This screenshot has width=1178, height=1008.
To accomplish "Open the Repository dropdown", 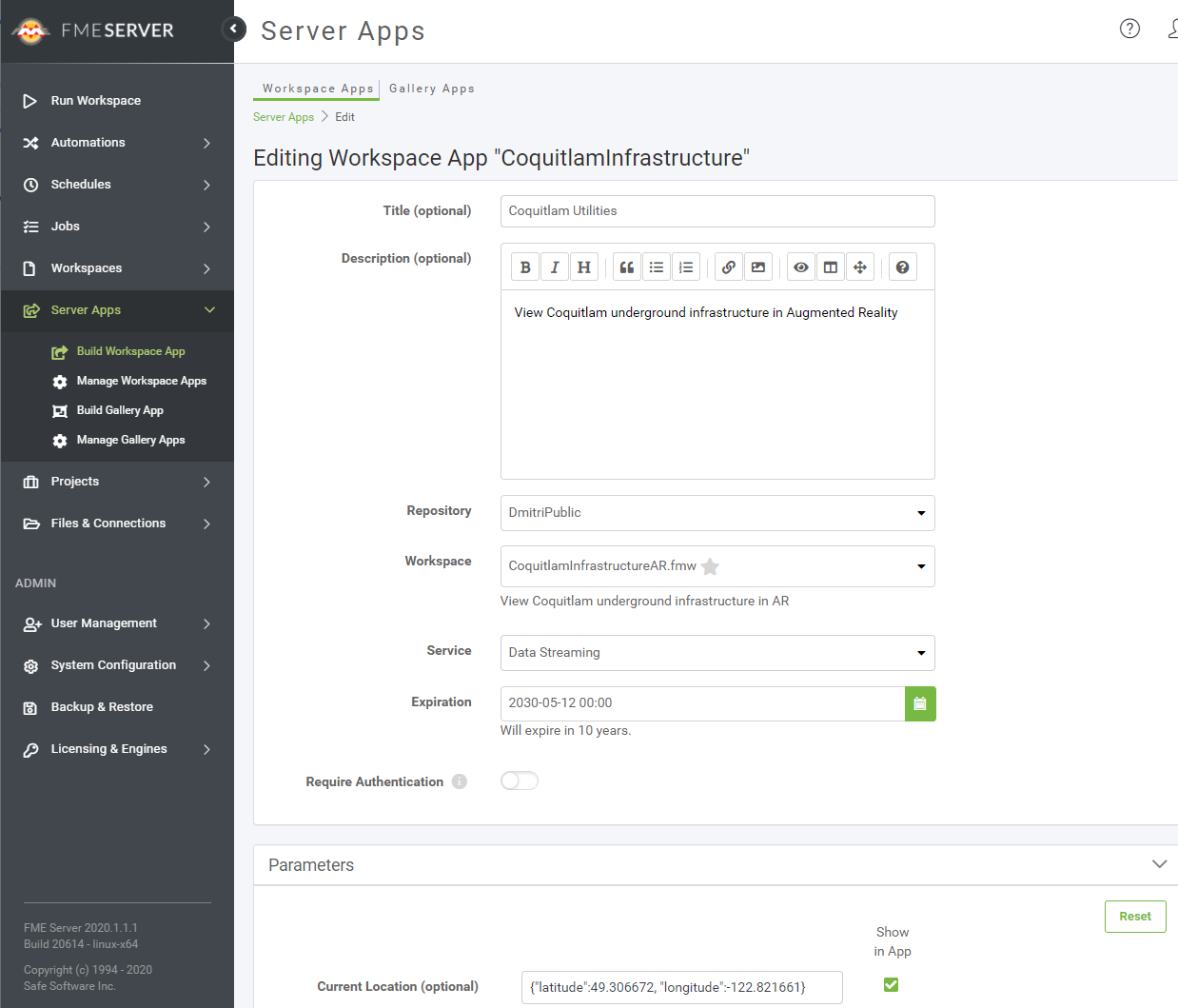I will (x=717, y=513).
